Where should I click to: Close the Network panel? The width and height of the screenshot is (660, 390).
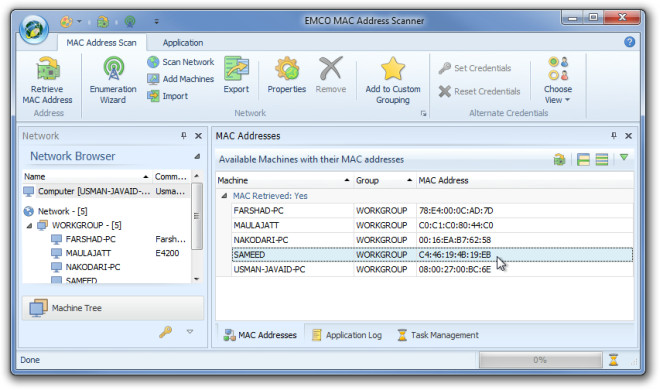pyautogui.click(x=198, y=136)
